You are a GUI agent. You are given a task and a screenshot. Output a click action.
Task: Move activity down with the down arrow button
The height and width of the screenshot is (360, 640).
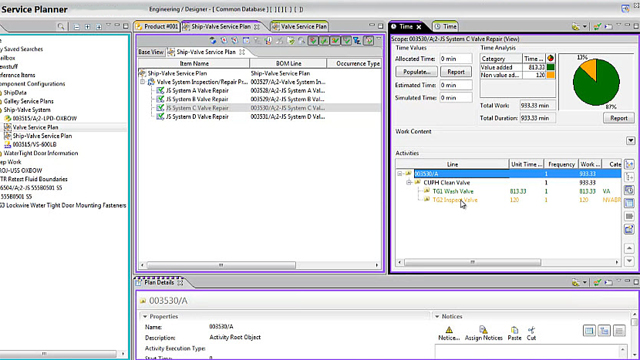click(x=629, y=261)
